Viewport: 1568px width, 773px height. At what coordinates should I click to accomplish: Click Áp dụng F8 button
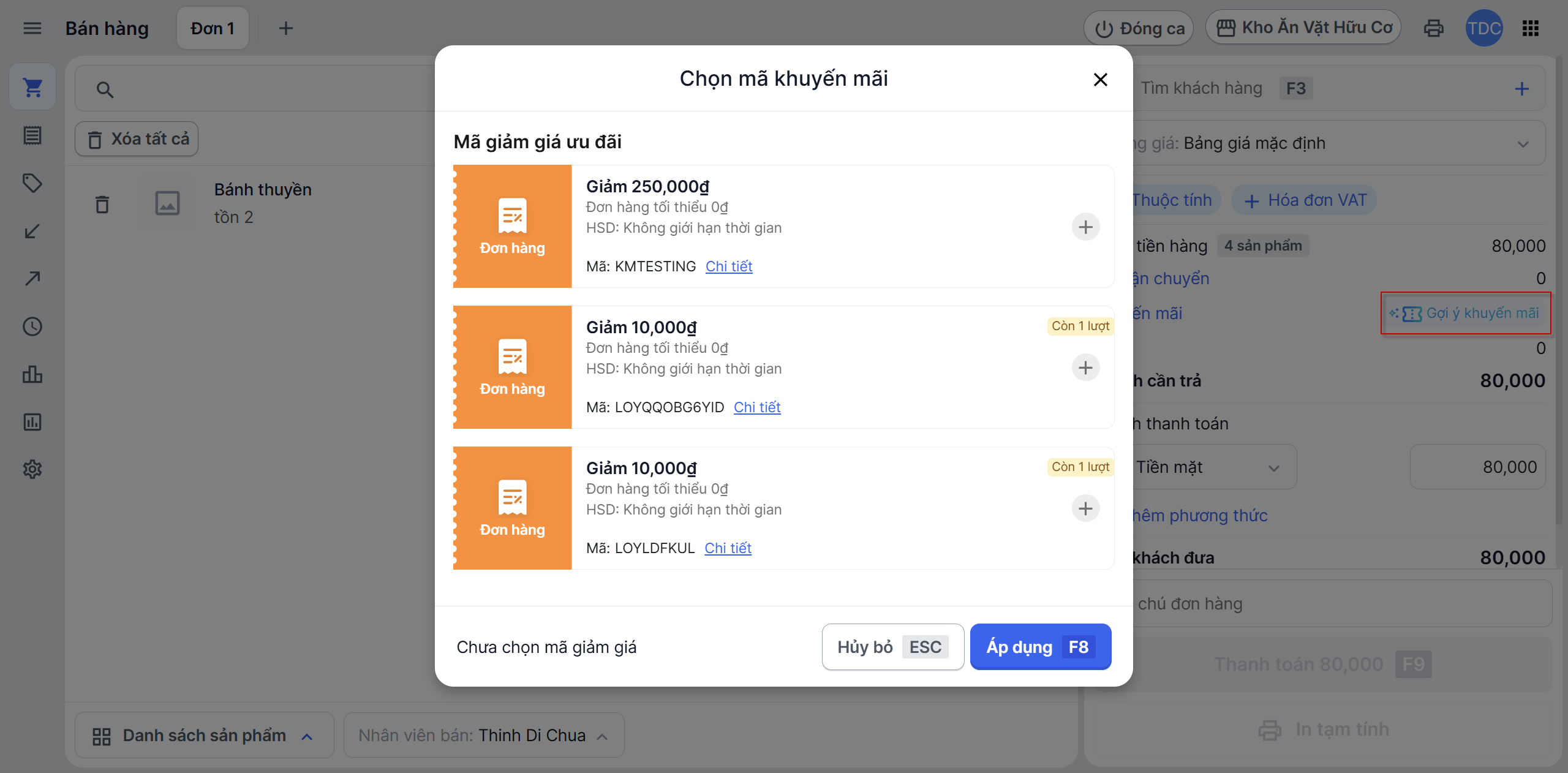[x=1040, y=647]
